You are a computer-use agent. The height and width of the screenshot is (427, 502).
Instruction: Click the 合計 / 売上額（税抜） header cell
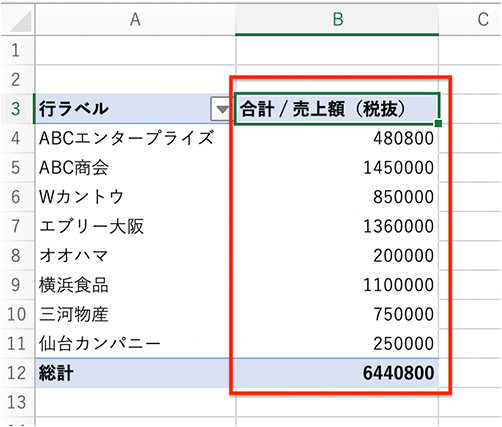click(337, 109)
